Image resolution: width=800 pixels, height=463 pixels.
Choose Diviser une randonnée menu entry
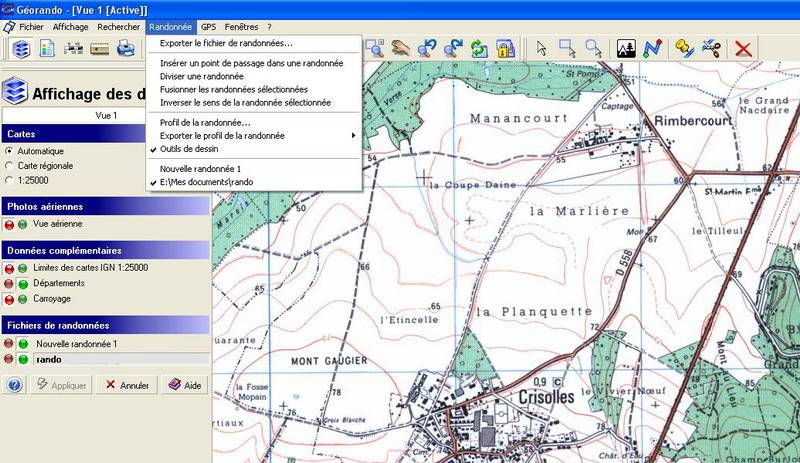[201, 76]
